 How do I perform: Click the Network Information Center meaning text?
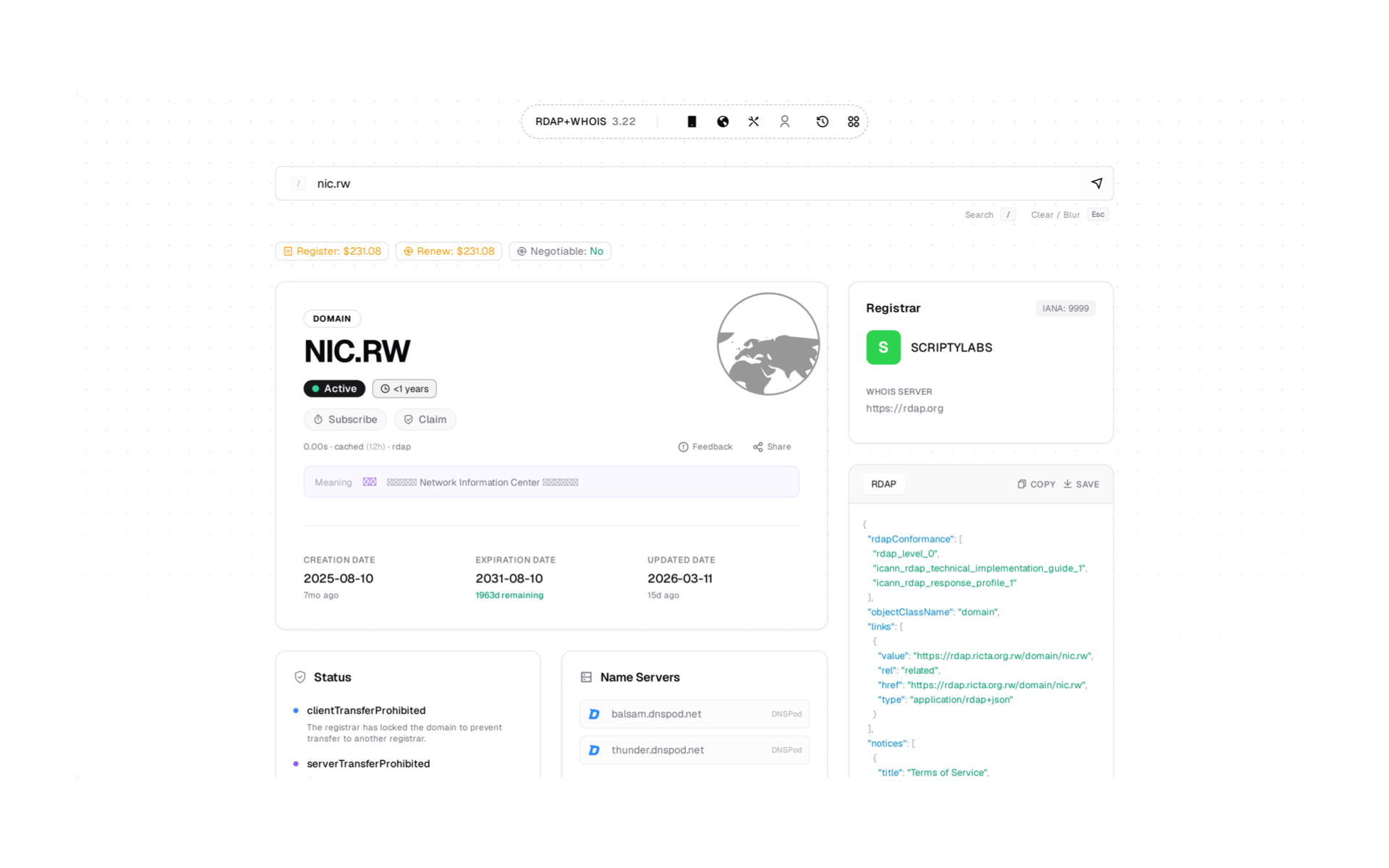click(483, 482)
